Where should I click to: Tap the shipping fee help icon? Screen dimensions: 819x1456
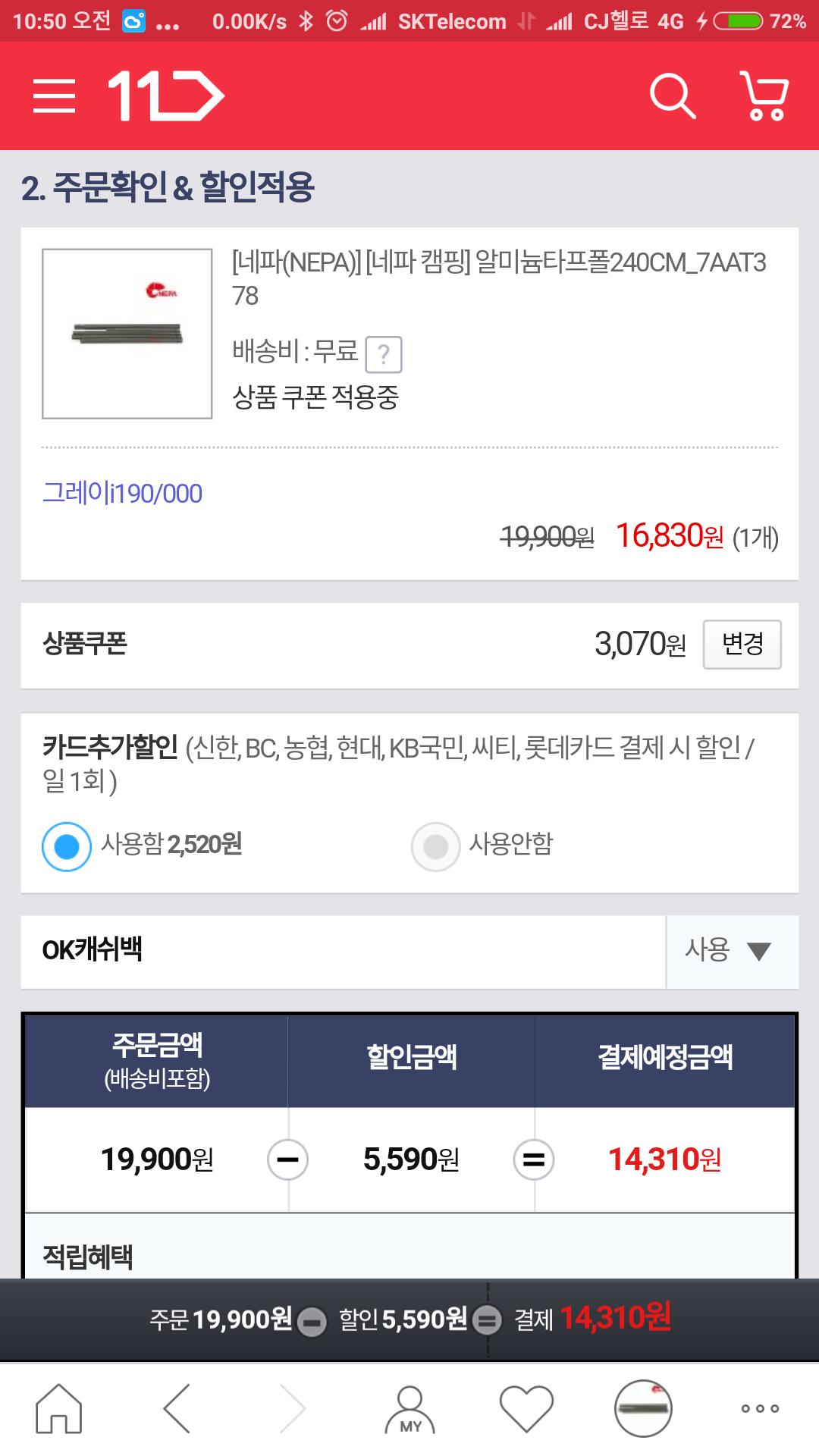click(384, 354)
